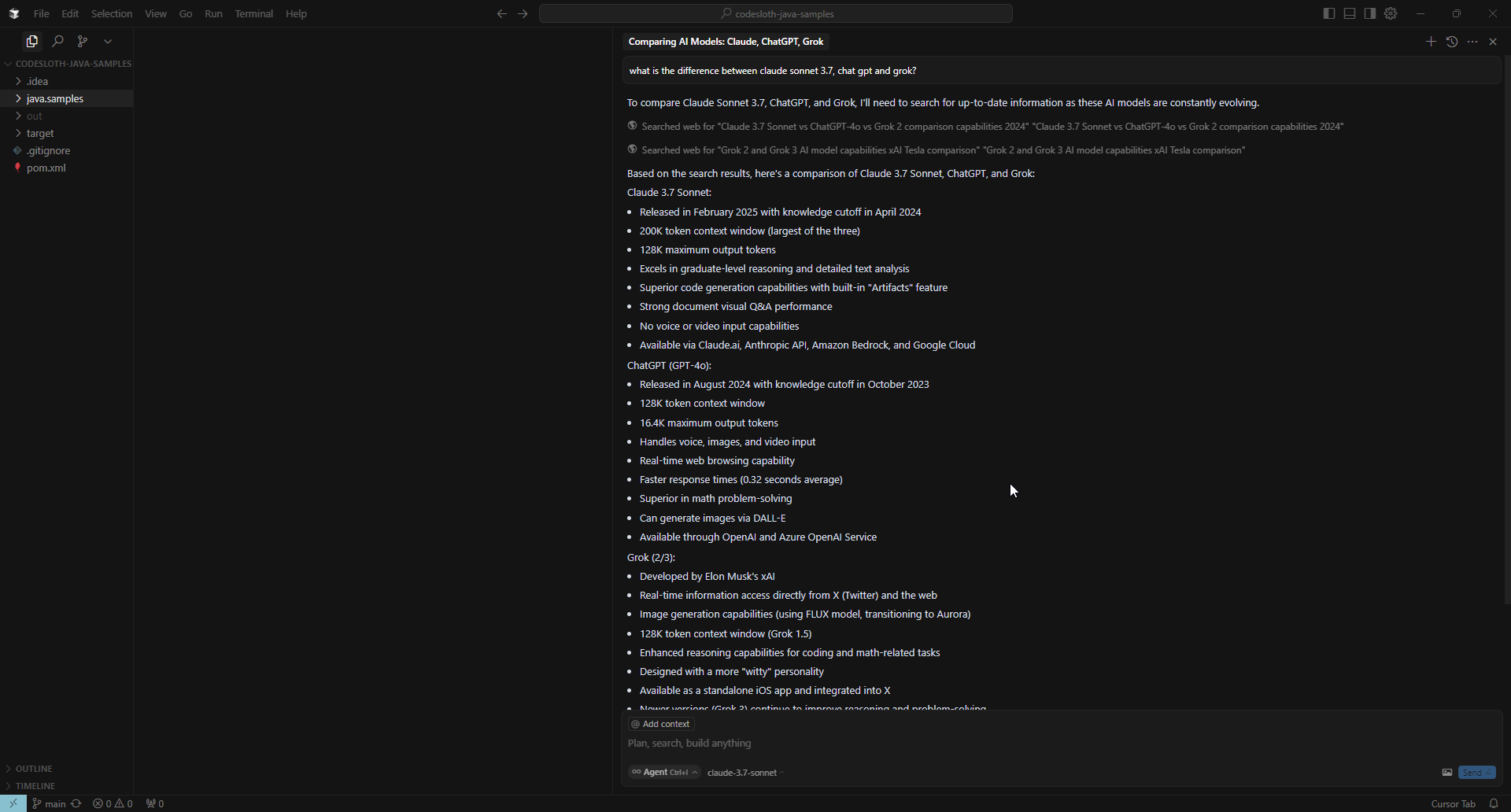Expand the target folder
This screenshot has width=1511, height=812.
point(67,133)
